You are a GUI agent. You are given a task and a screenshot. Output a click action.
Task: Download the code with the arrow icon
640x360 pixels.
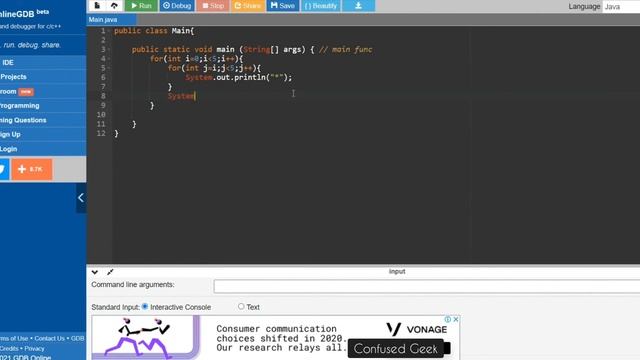[358, 6]
